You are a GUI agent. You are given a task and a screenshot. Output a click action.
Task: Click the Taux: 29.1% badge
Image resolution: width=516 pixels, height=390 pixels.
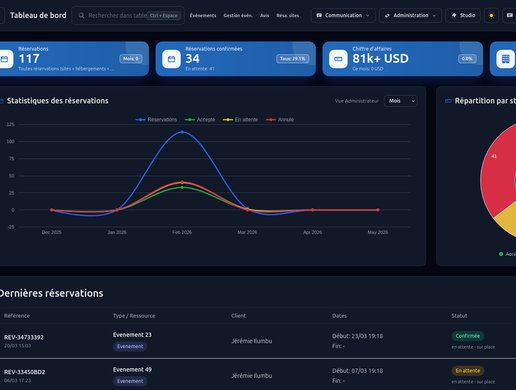[292, 59]
